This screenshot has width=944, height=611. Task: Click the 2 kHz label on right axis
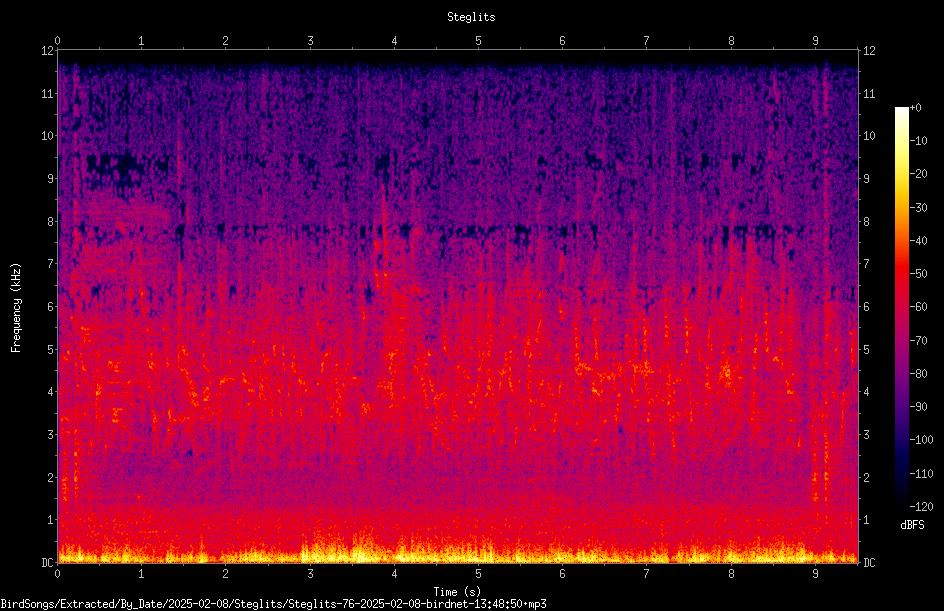[866, 477]
